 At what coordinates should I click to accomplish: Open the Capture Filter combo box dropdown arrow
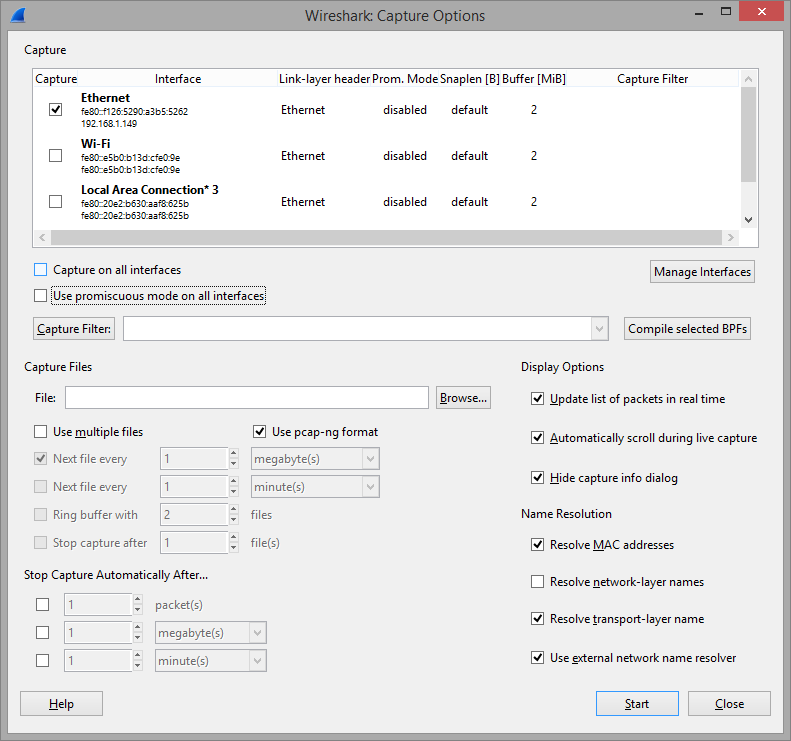(x=599, y=329)
